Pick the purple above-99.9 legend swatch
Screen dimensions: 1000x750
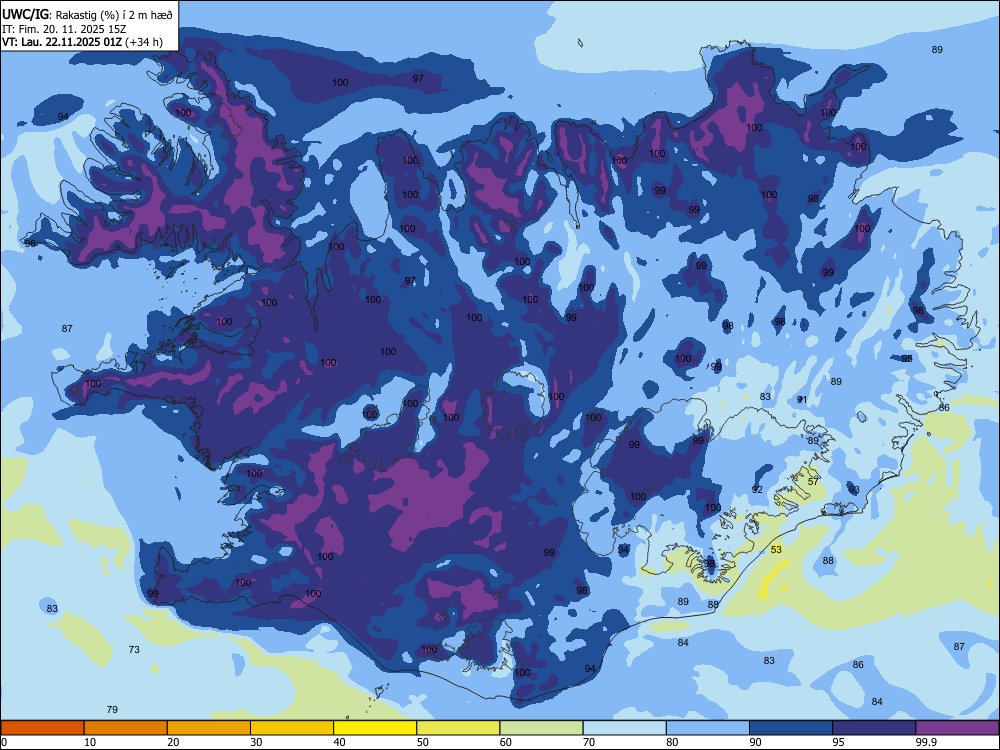pos(957,728)
